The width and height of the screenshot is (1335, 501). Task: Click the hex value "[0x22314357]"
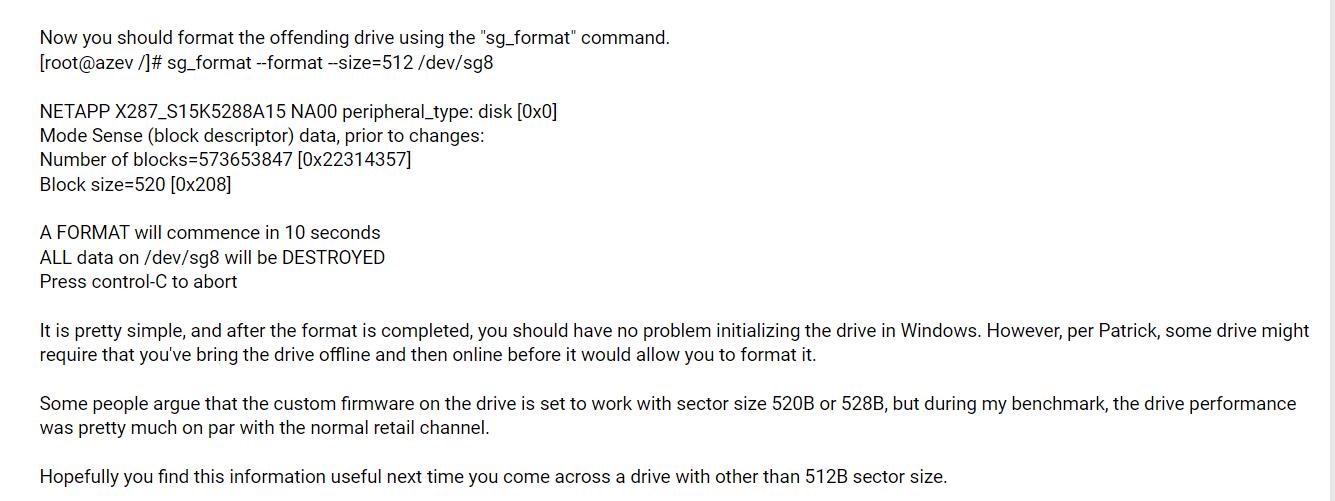tap(355, 160)
